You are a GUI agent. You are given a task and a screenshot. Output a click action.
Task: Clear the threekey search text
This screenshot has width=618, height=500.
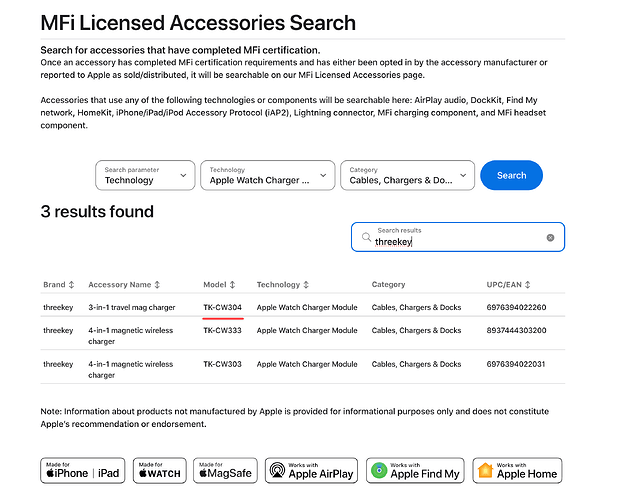point(550,238)
